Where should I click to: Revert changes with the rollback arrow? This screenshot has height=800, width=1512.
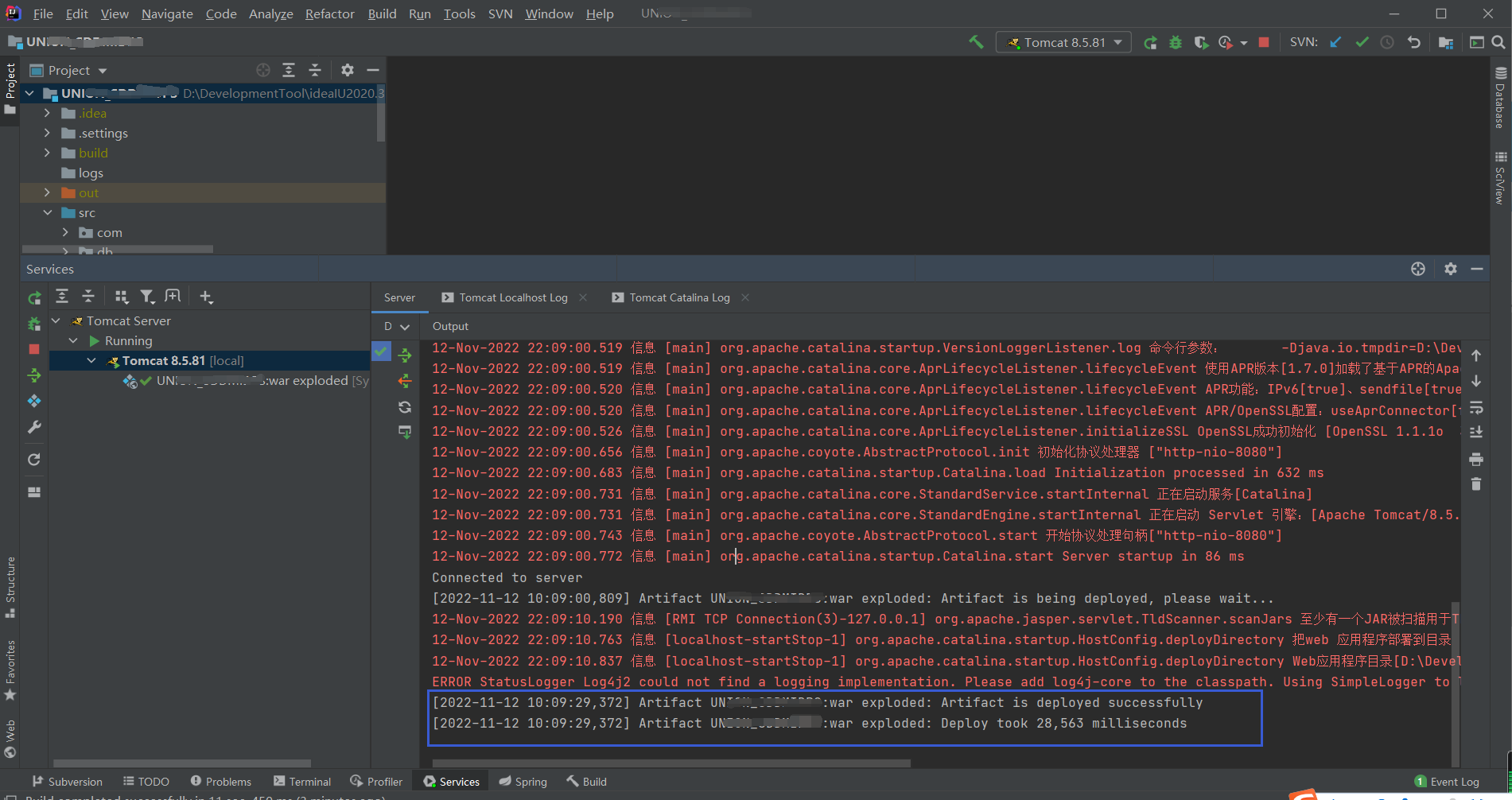coord(1413,42)
